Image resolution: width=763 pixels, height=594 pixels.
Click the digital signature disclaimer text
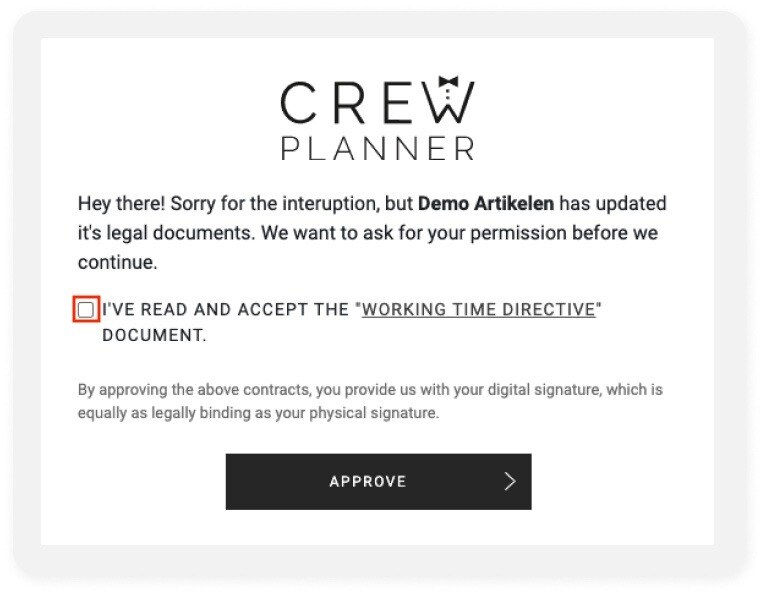(370, 401)
